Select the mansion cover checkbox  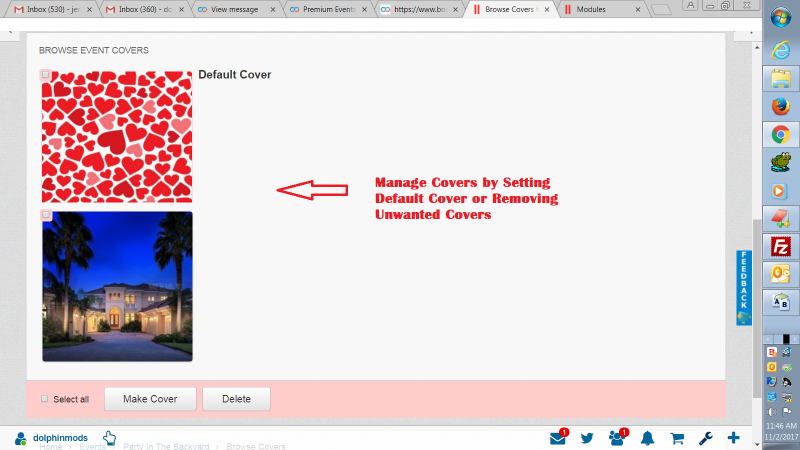46,215
